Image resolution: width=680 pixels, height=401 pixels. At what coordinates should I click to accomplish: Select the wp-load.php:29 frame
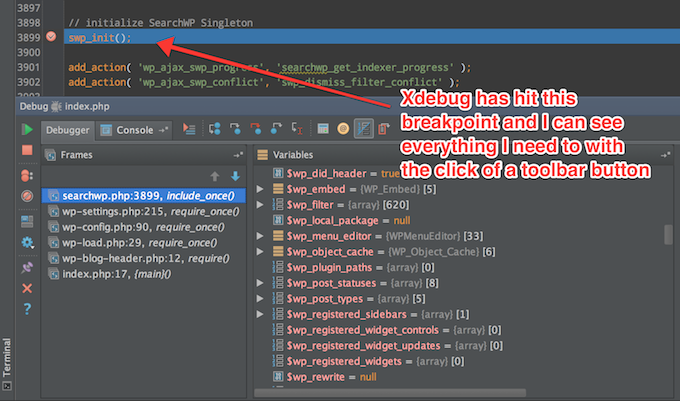click(144, 243)
